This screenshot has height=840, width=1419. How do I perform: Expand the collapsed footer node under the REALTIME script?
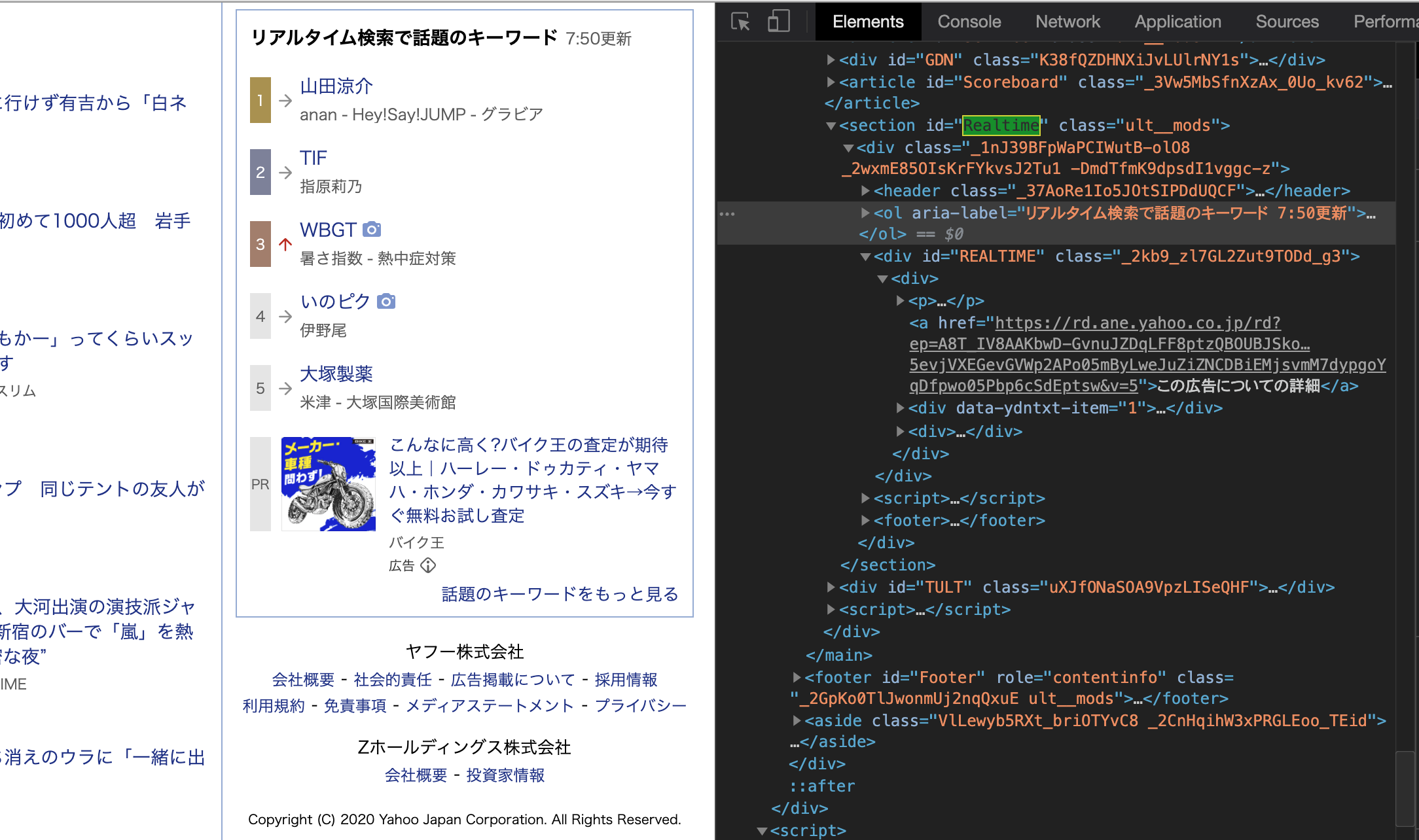pos(865,521)
